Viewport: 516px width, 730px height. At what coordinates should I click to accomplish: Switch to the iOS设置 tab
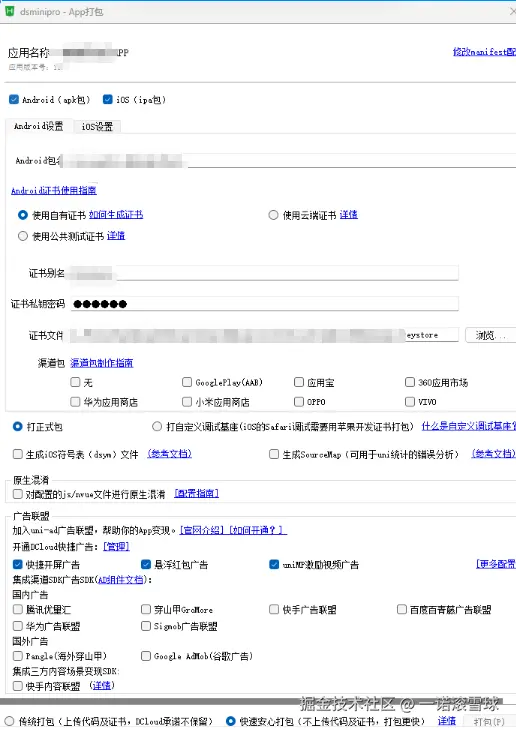[97, 126]
